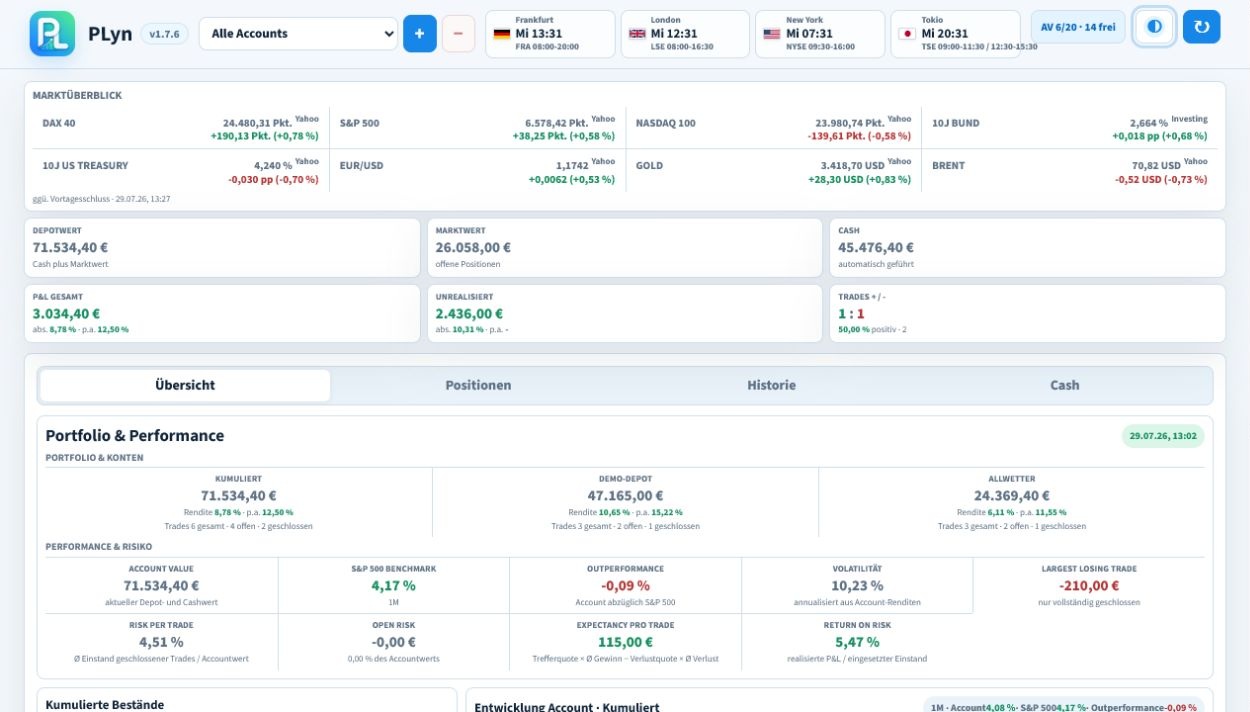Click the PLyn app logo icon

[52, 33]
